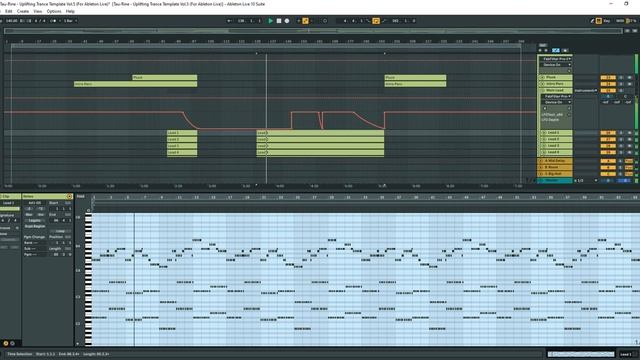Click the Stop button in transport
The height and width of the screenshot is (360, 640).
tap(279, 21)
